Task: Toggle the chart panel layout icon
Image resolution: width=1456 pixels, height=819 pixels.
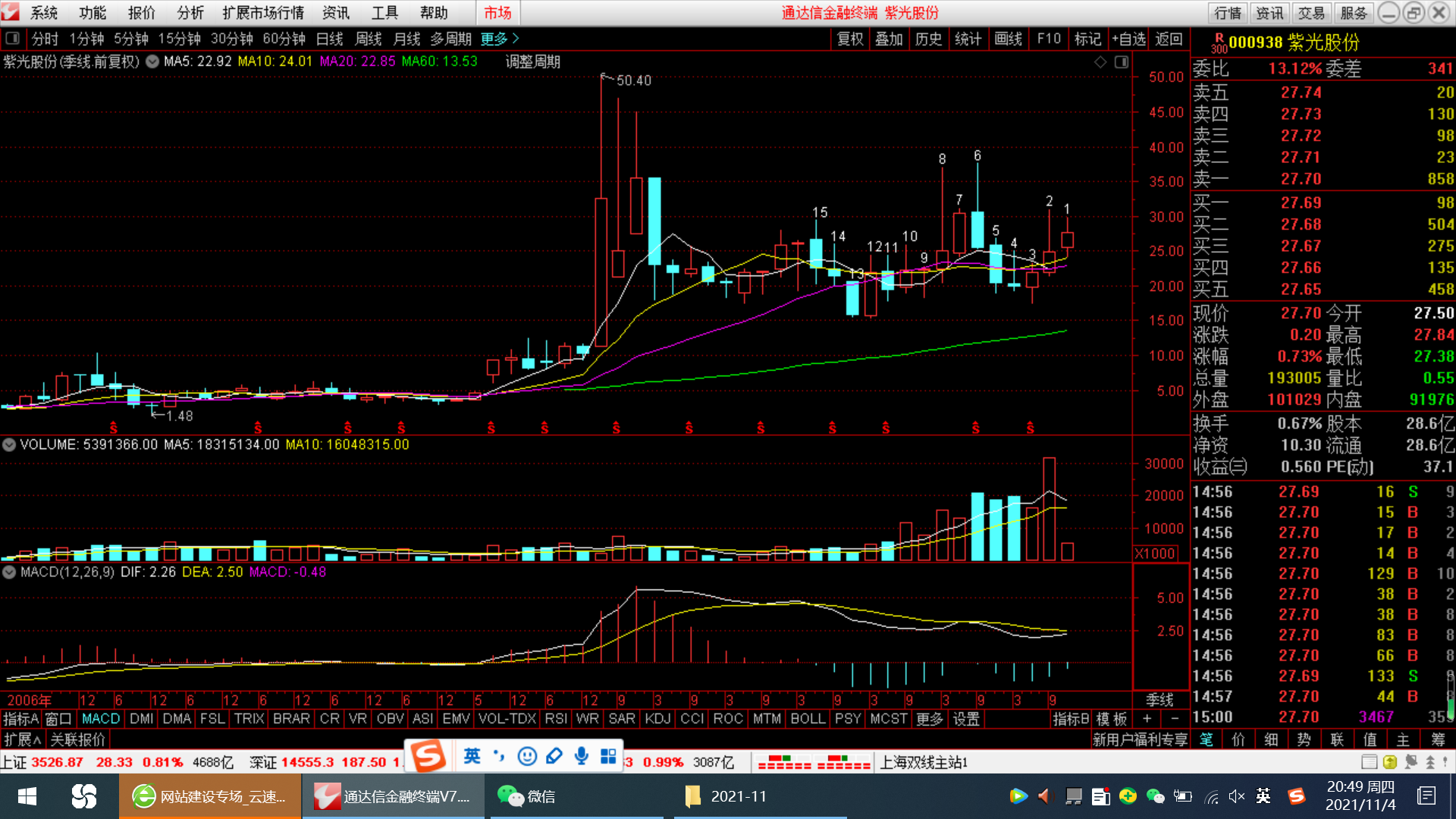Action: [1122, 62]
